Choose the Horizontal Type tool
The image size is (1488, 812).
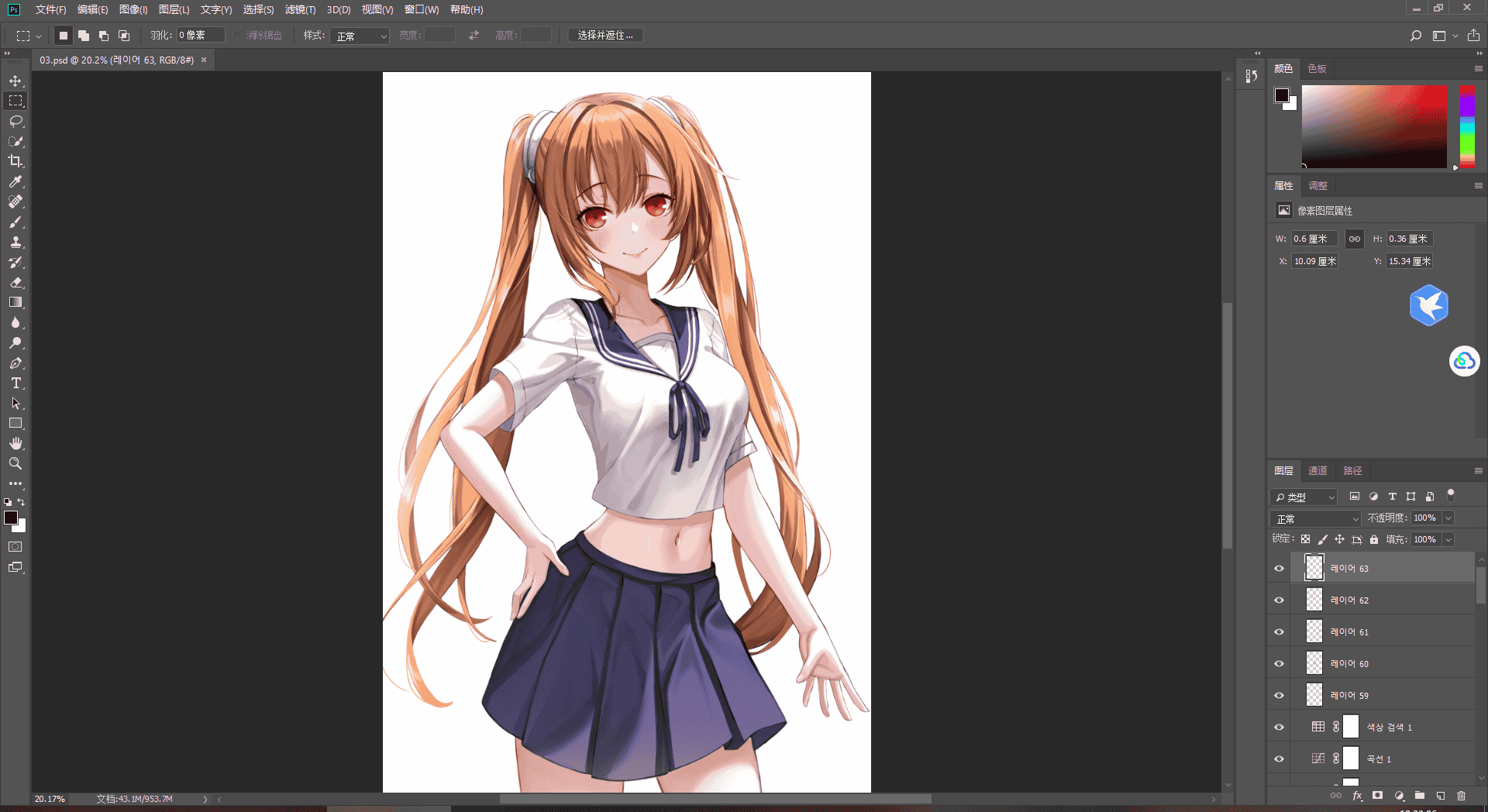pyautogui.click(x=15, y=384)
